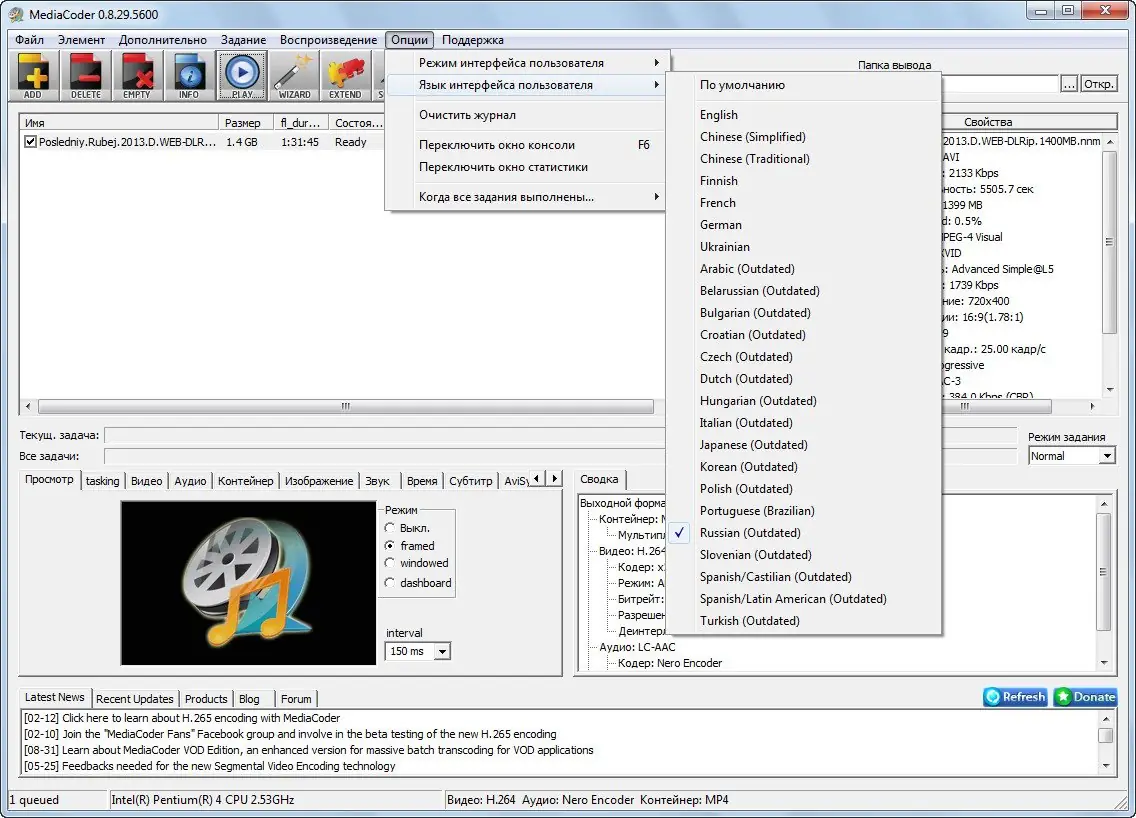This screenshot has height=818, width=1136.
Task: Switch to the Аудио tab
Action: click(190, 481)
